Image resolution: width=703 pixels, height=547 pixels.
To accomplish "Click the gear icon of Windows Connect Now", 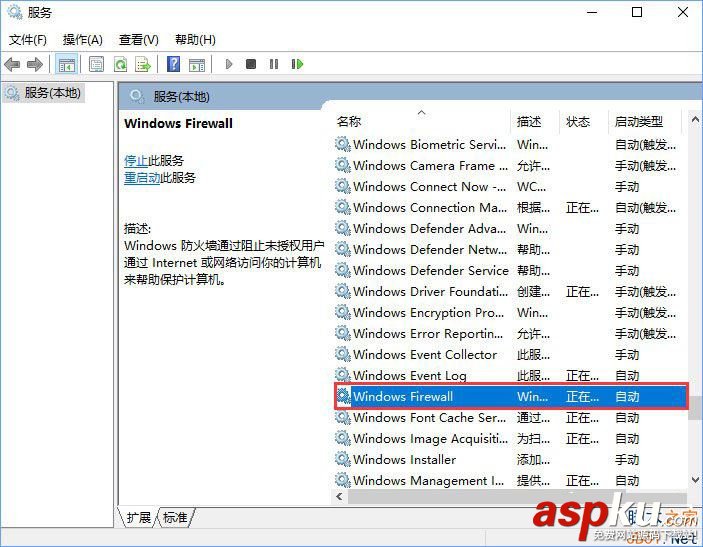I will tap(343, 186).
